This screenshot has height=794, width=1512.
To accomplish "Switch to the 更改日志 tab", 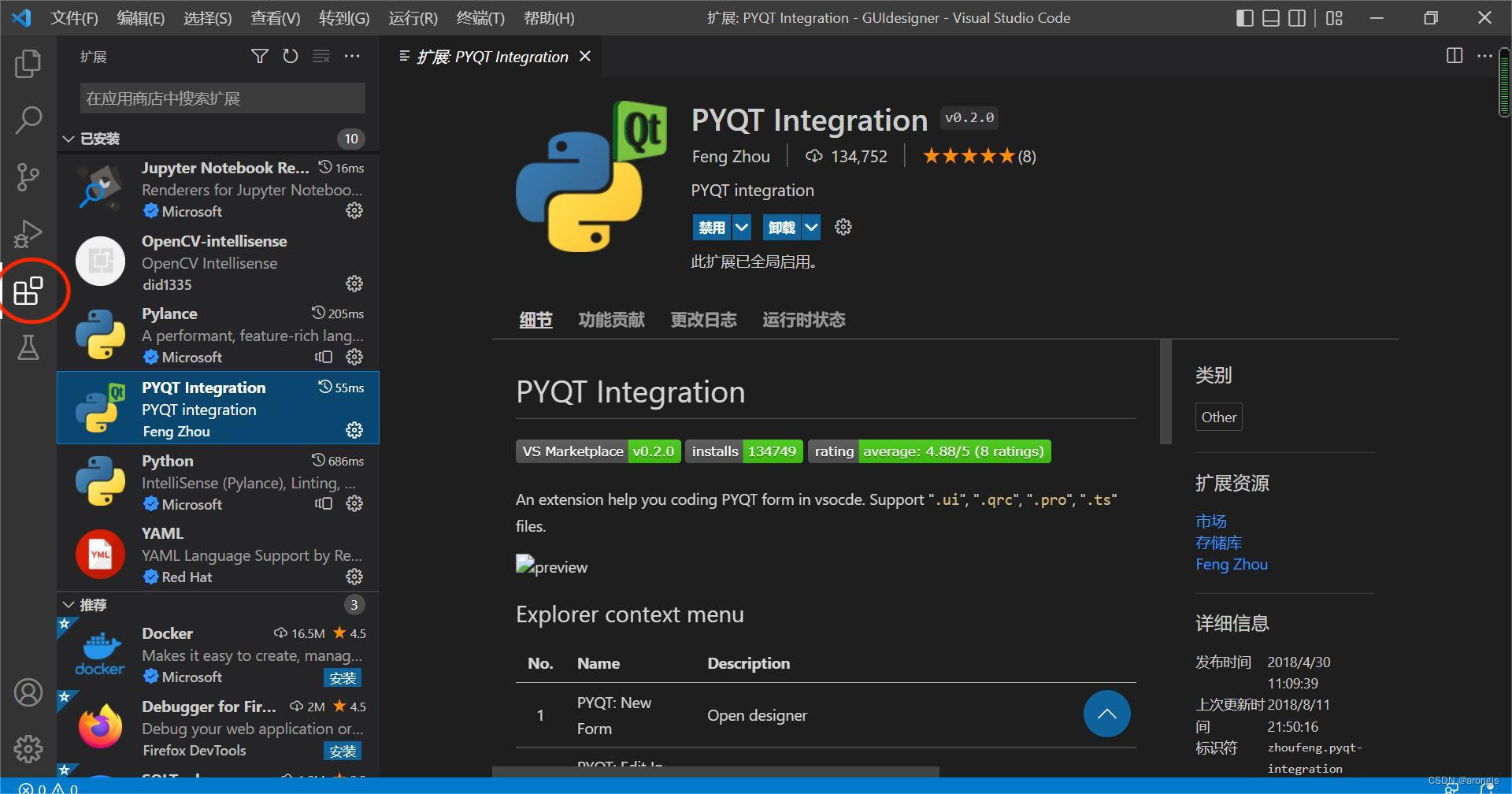I will [703, 320].
